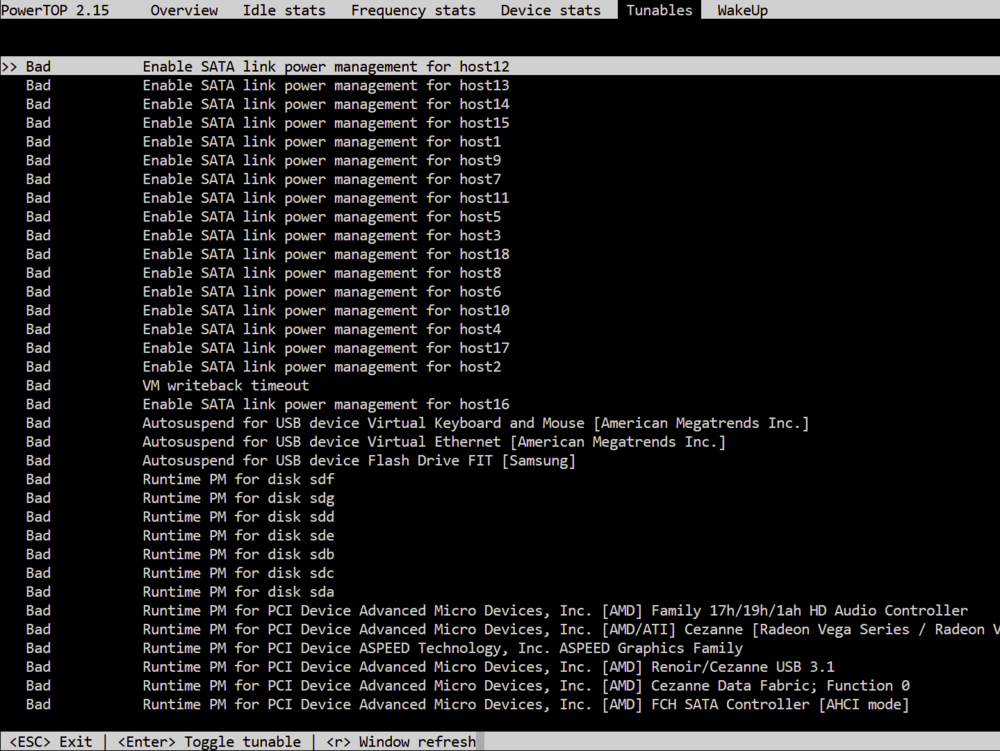Select SATA link power management for host7
The height and width of the screenshot is (751, 1000).
tap(321, 179)
